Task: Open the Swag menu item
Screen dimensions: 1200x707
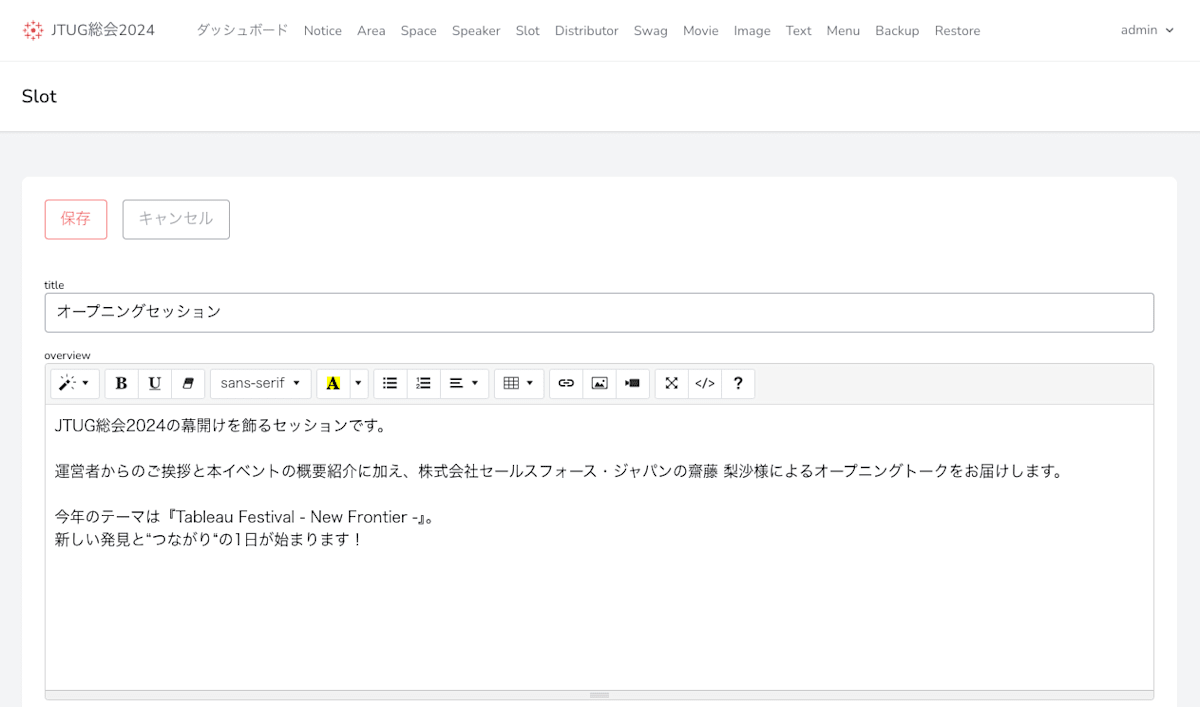Action: coord(651,30)
